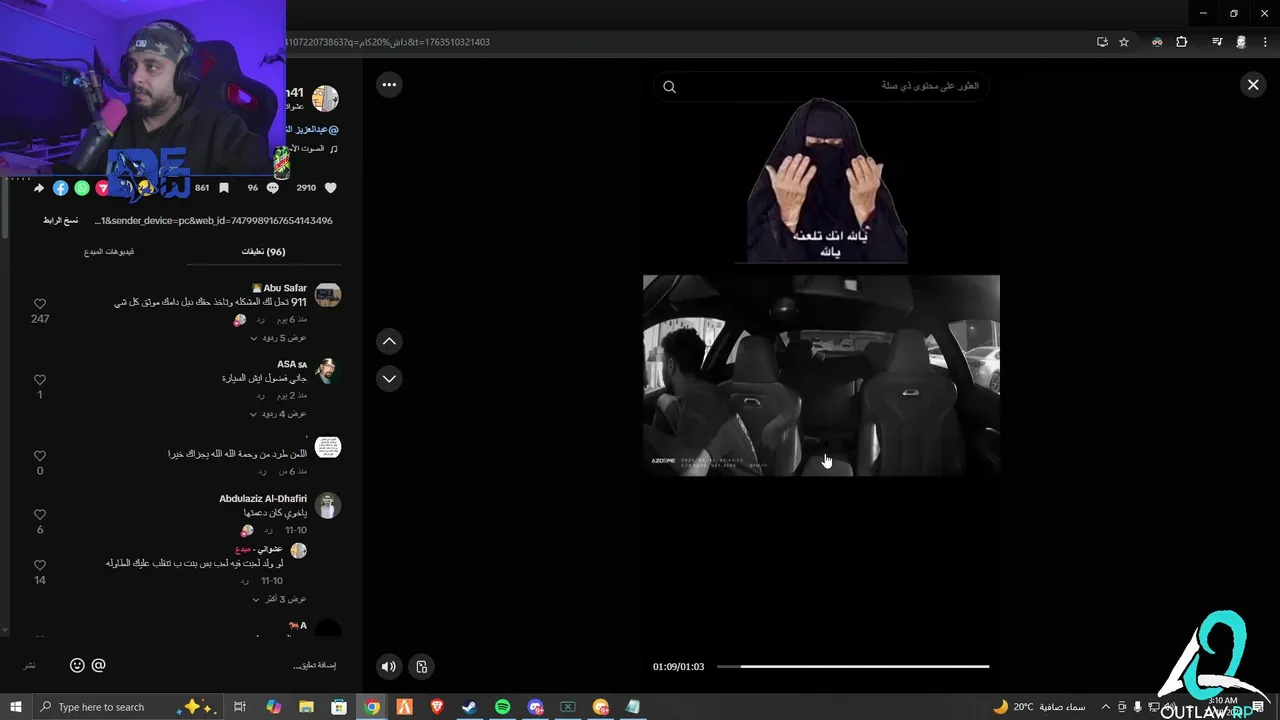Open the browser three-dot menu
Image resolution: width=1280 pixels, height=720 pixels.
coord(1265,42)
